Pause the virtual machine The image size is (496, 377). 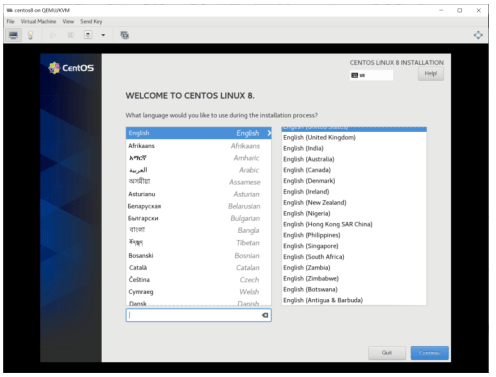click(x=71, y=35)
